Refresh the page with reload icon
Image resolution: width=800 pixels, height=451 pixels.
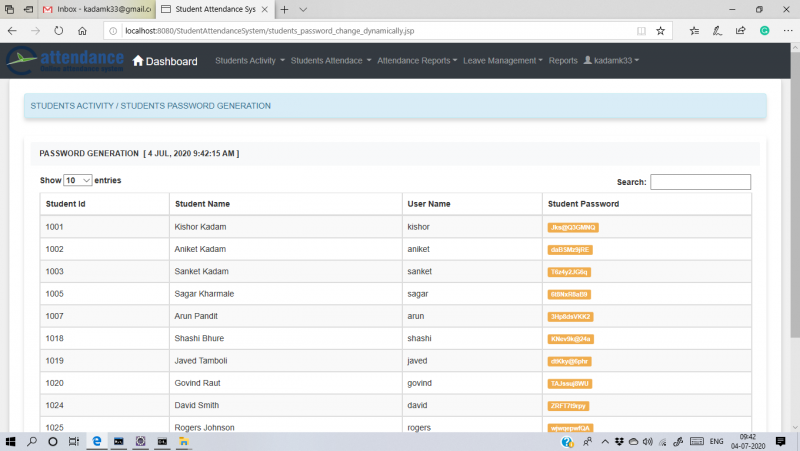[x=59, y=31]
